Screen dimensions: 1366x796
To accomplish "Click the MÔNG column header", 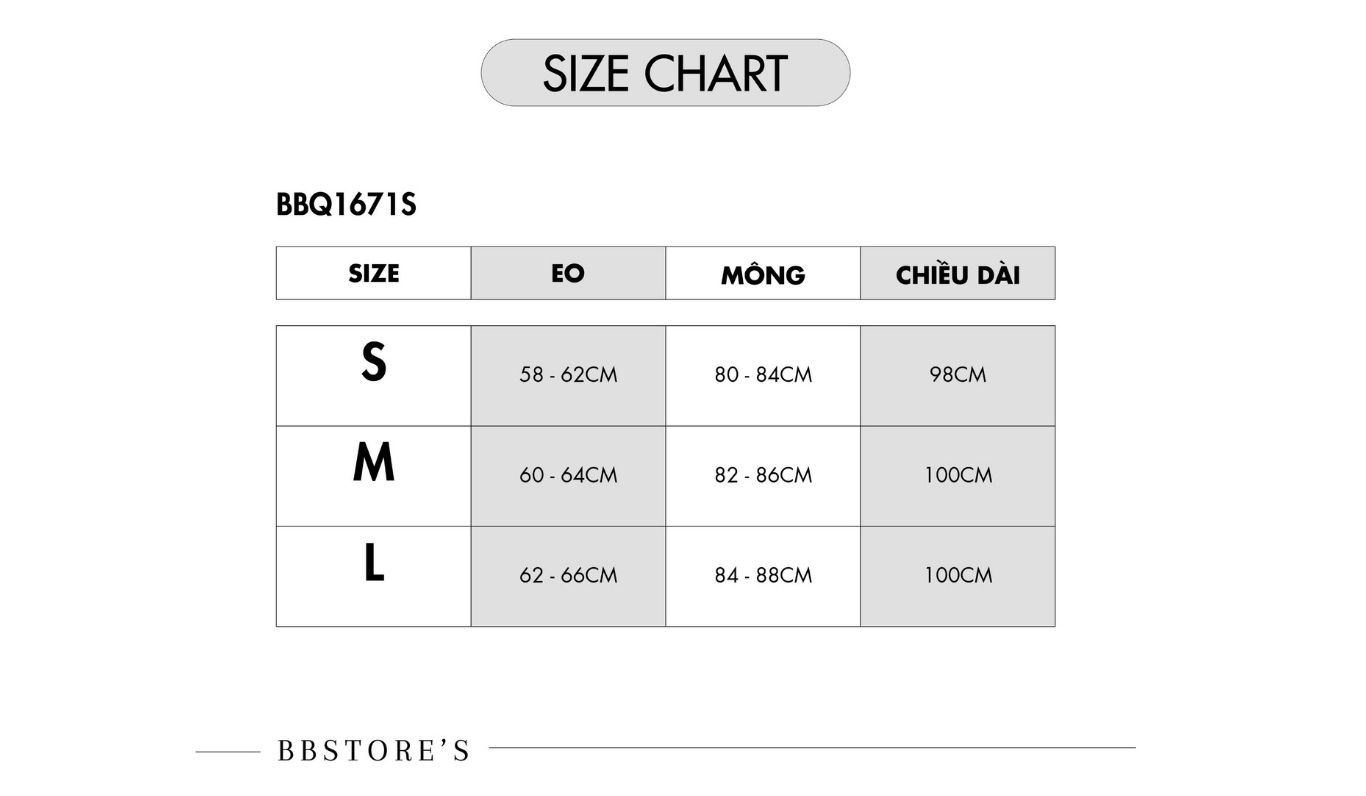I will click(763, 273).
